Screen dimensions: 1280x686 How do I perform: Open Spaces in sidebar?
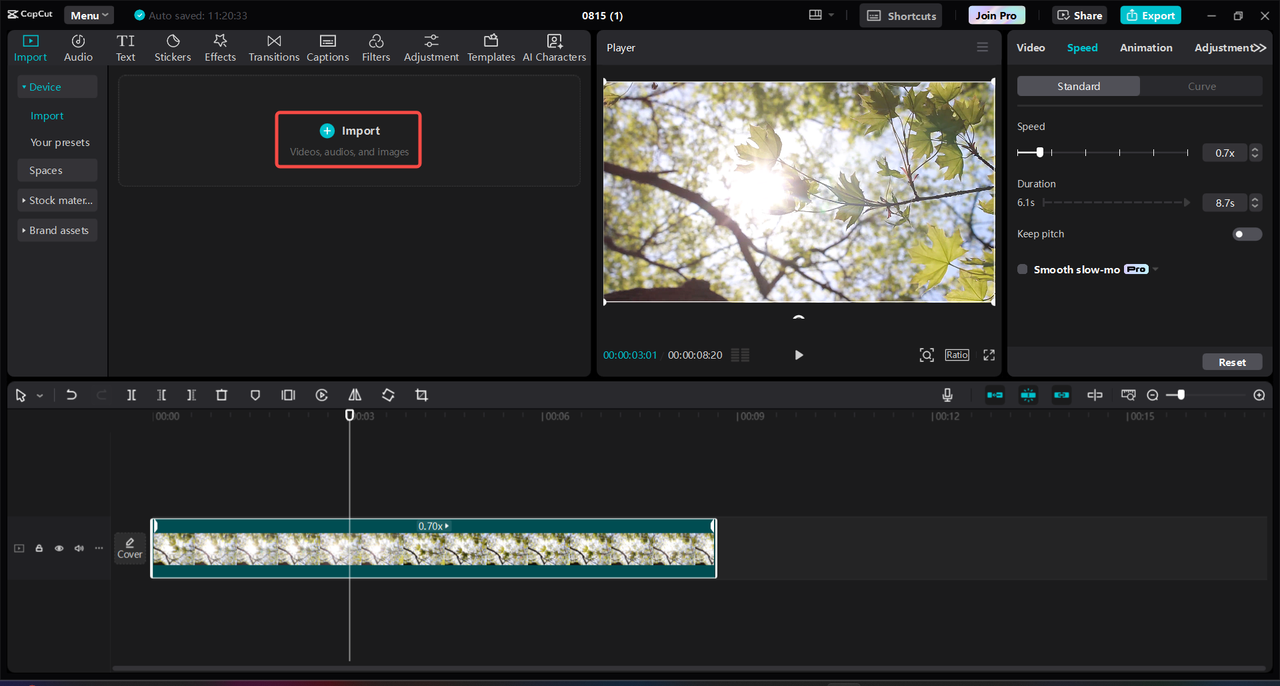(x=57, y=170)
